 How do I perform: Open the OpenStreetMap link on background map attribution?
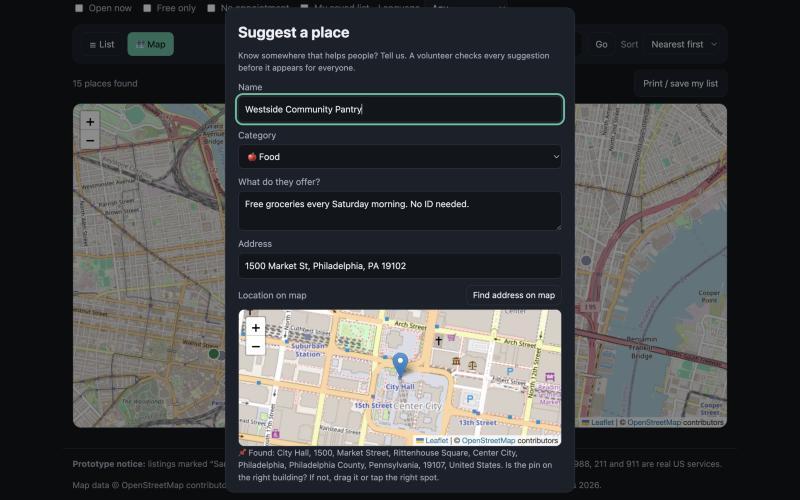654,422
